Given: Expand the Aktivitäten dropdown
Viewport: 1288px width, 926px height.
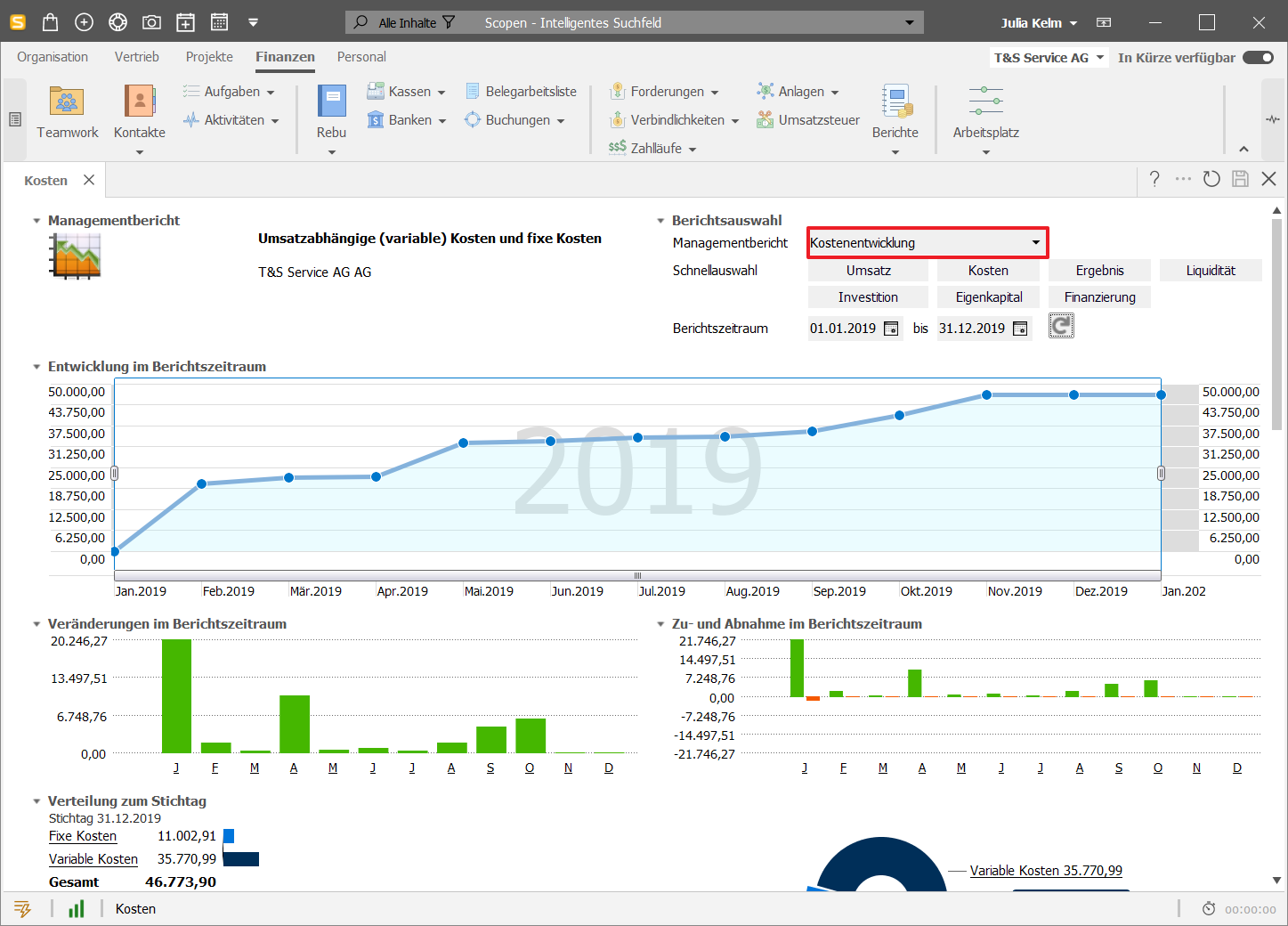Looking at the screenshot, I should (x=275, y=120).
